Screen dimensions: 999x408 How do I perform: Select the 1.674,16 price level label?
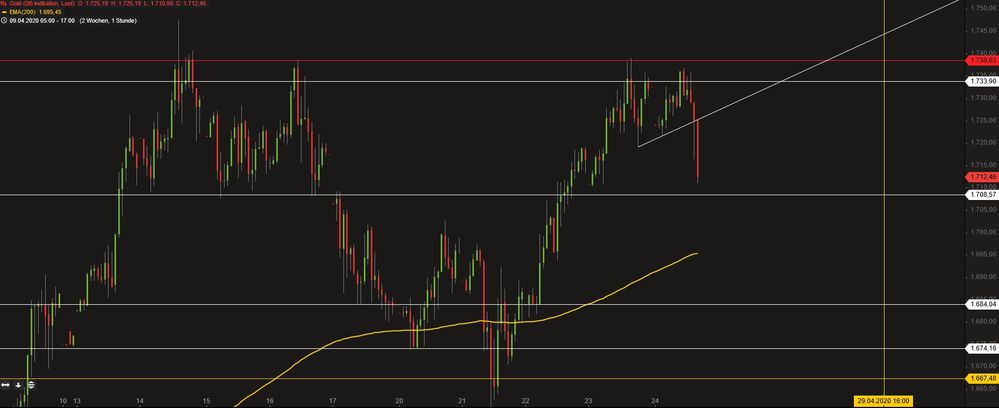[x=980, y=349]
